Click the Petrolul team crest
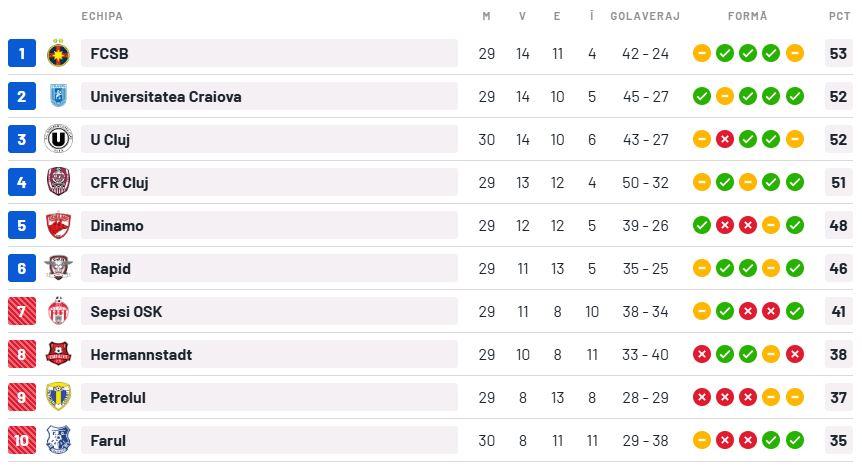 point(59,398)
